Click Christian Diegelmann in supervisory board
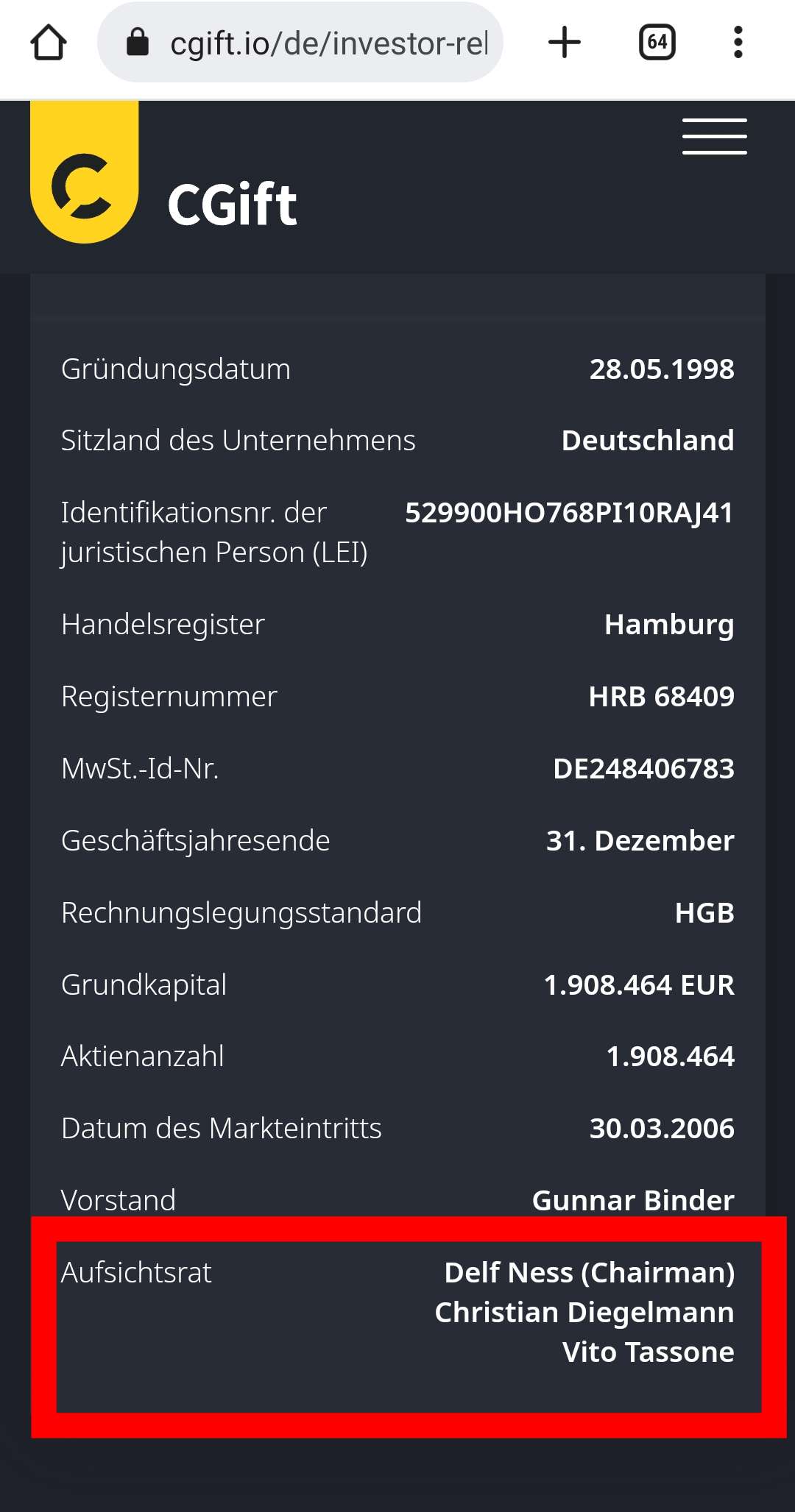The height and width of the screenshot is (1512, 795). 584,1312
